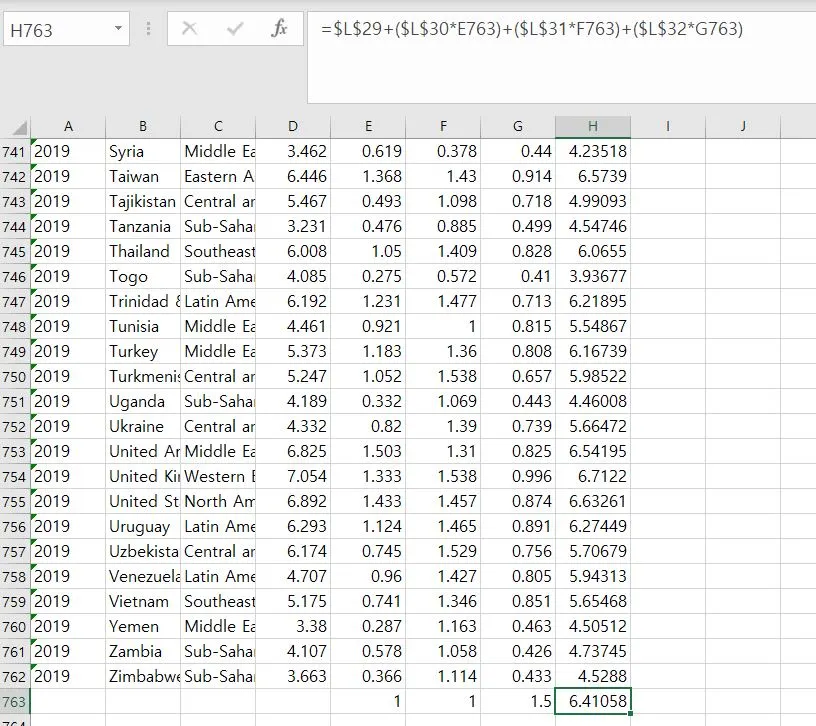The width and height of the screenshot is (816, 726).
Task: Click cell G763 with value 1.5
Action: click(x=518, y=701)
